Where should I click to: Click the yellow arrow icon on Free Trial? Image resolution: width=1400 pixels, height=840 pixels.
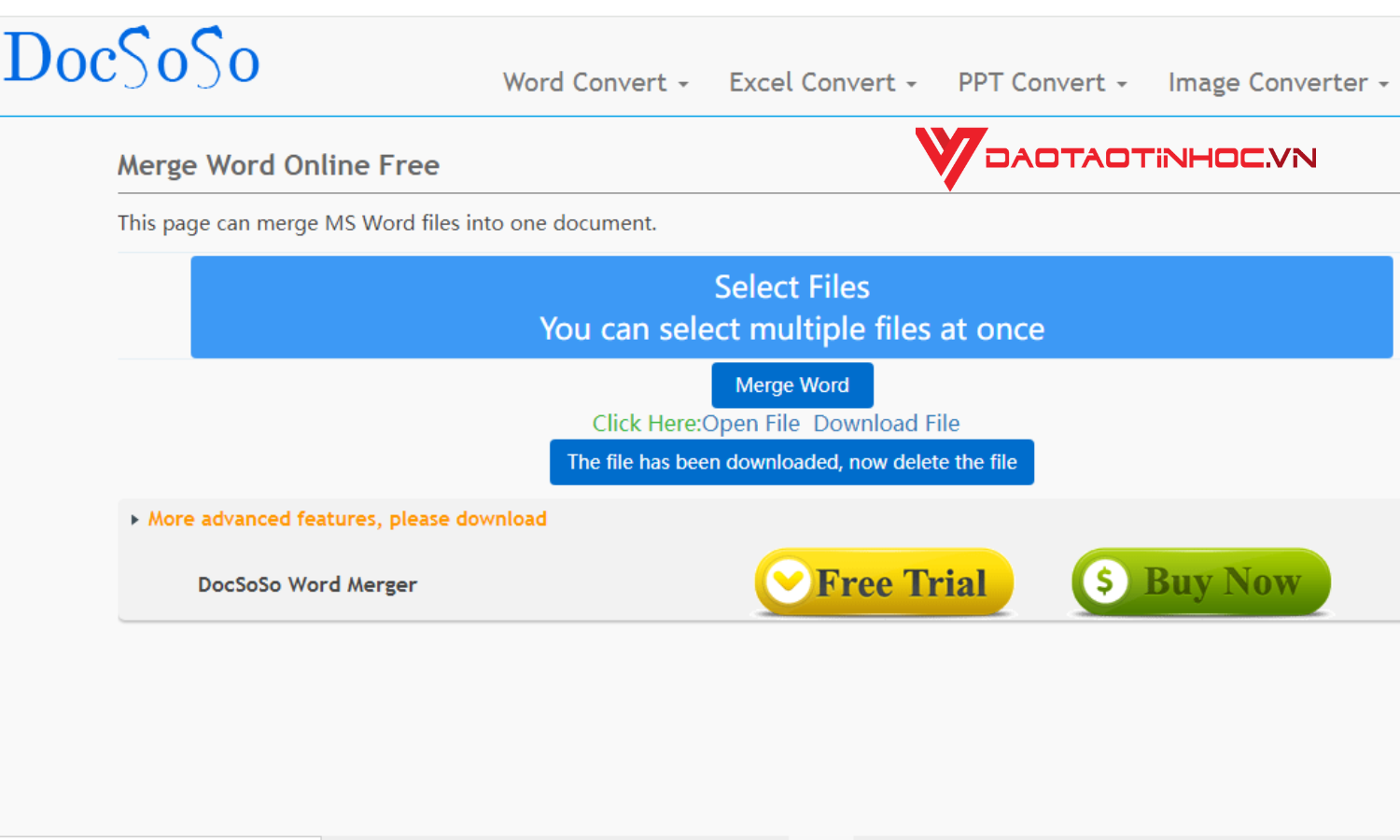point(789,581)
